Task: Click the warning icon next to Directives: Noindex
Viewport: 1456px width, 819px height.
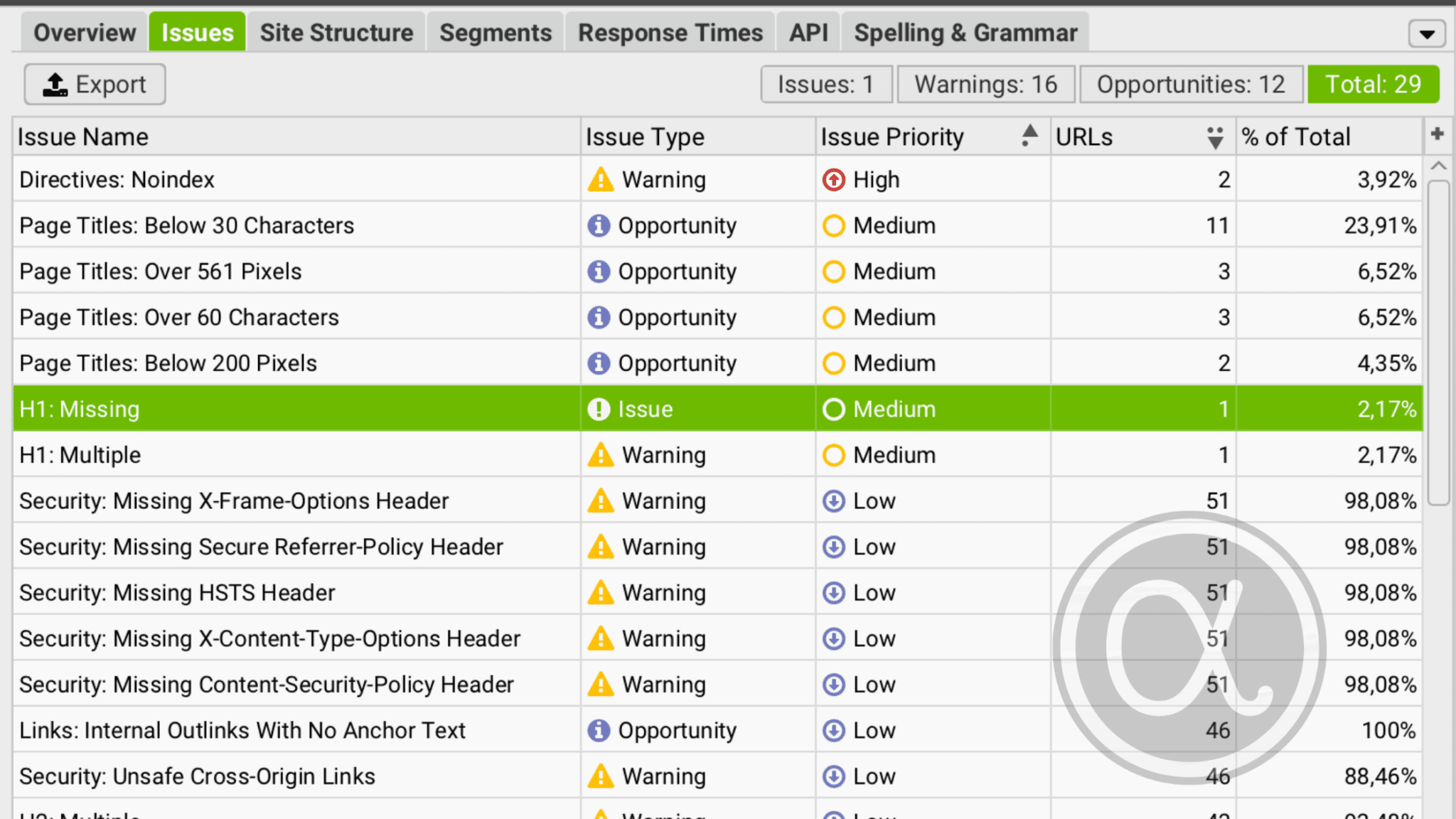Action: [x=599, y=180]
